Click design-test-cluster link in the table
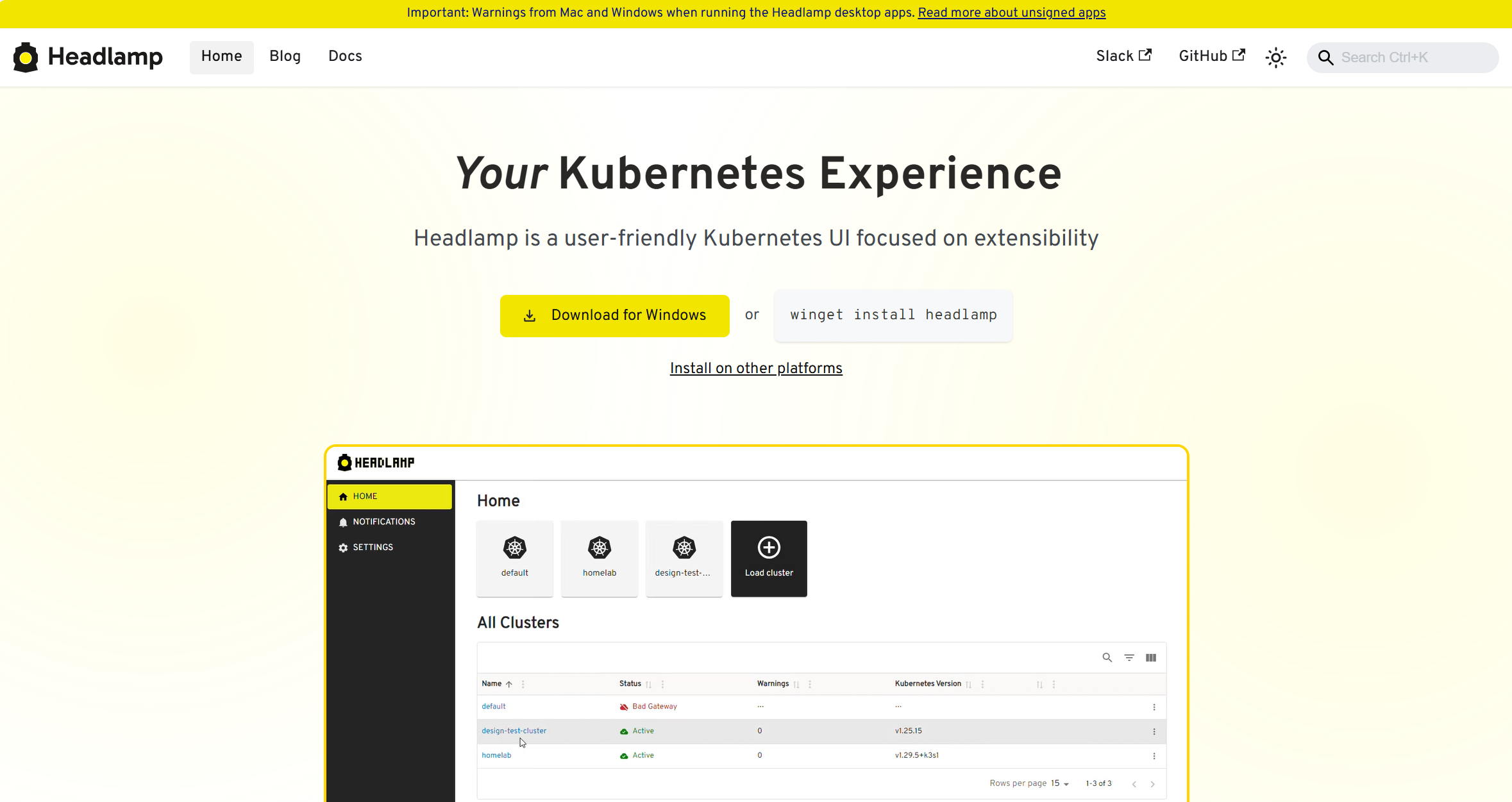Viewport: 1512px width, 802px height. (x=514, y=731)
